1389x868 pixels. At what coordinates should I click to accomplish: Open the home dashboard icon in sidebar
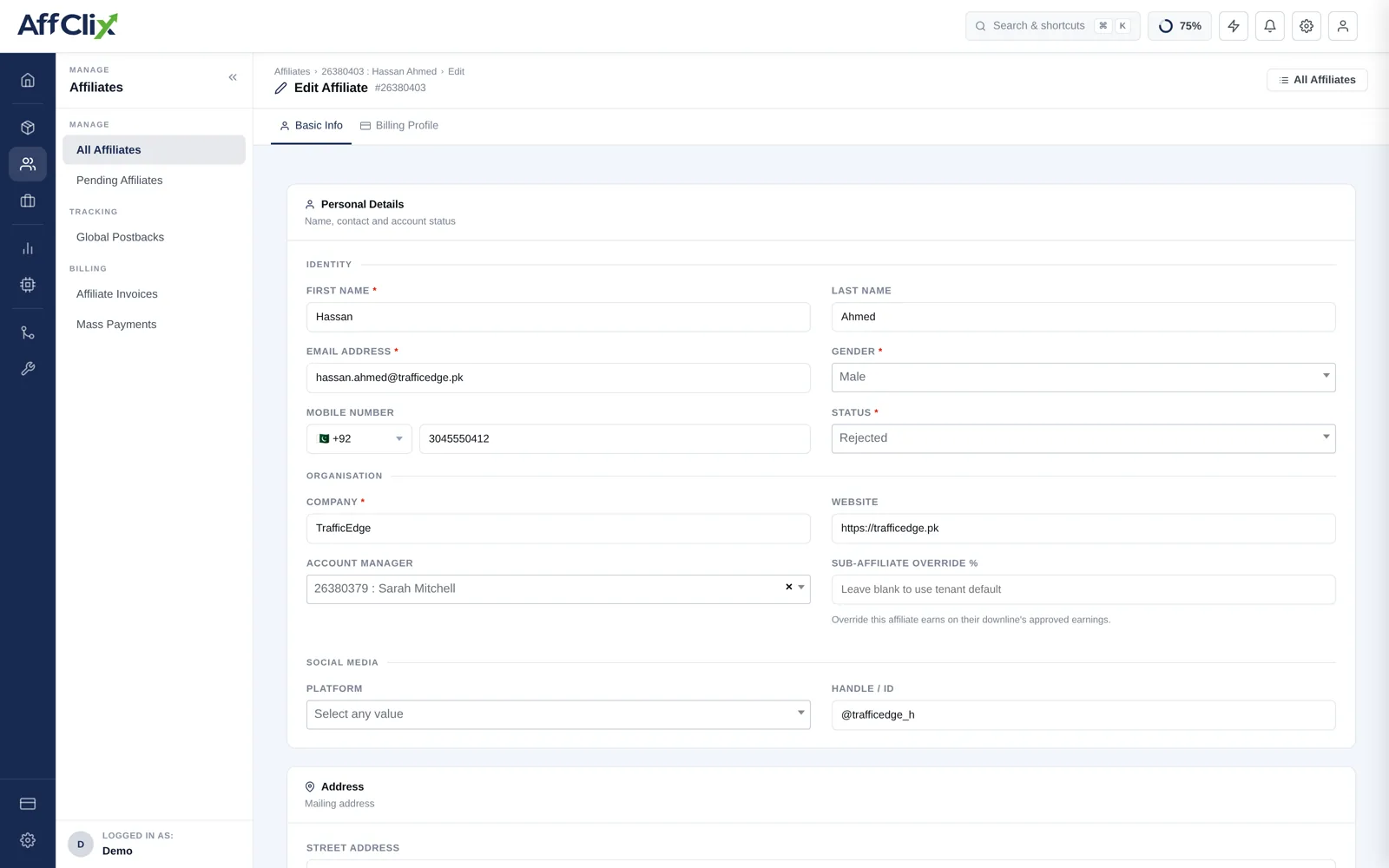[28, 80]
